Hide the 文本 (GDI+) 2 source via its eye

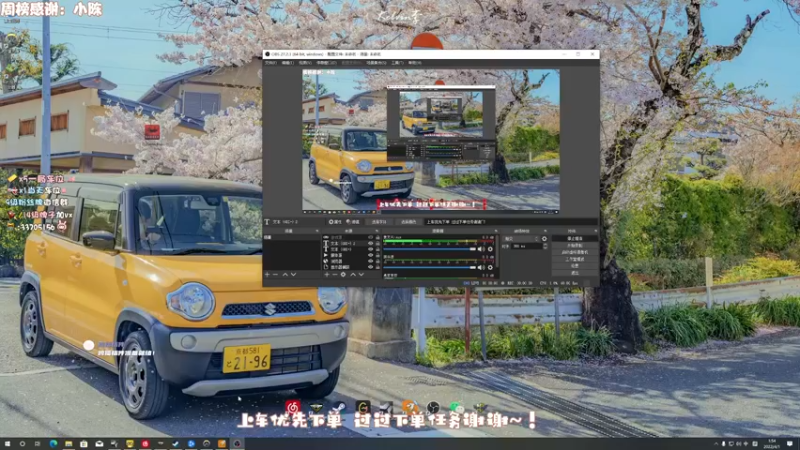tap(370, 243)
